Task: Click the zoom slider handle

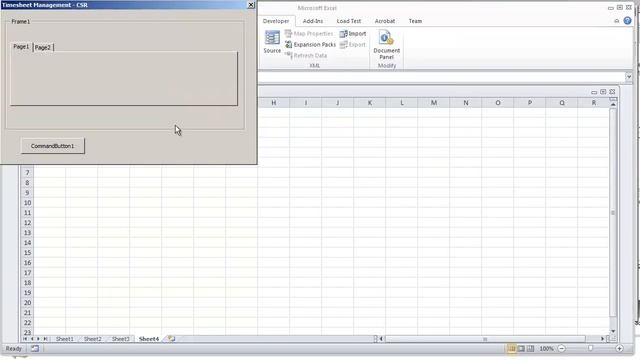Action: click(x=590, y=349)
